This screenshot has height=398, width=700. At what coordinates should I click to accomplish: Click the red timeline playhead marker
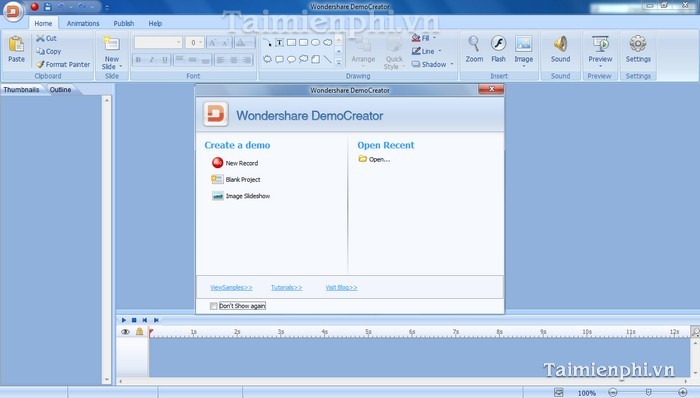(x=151, y=332)
